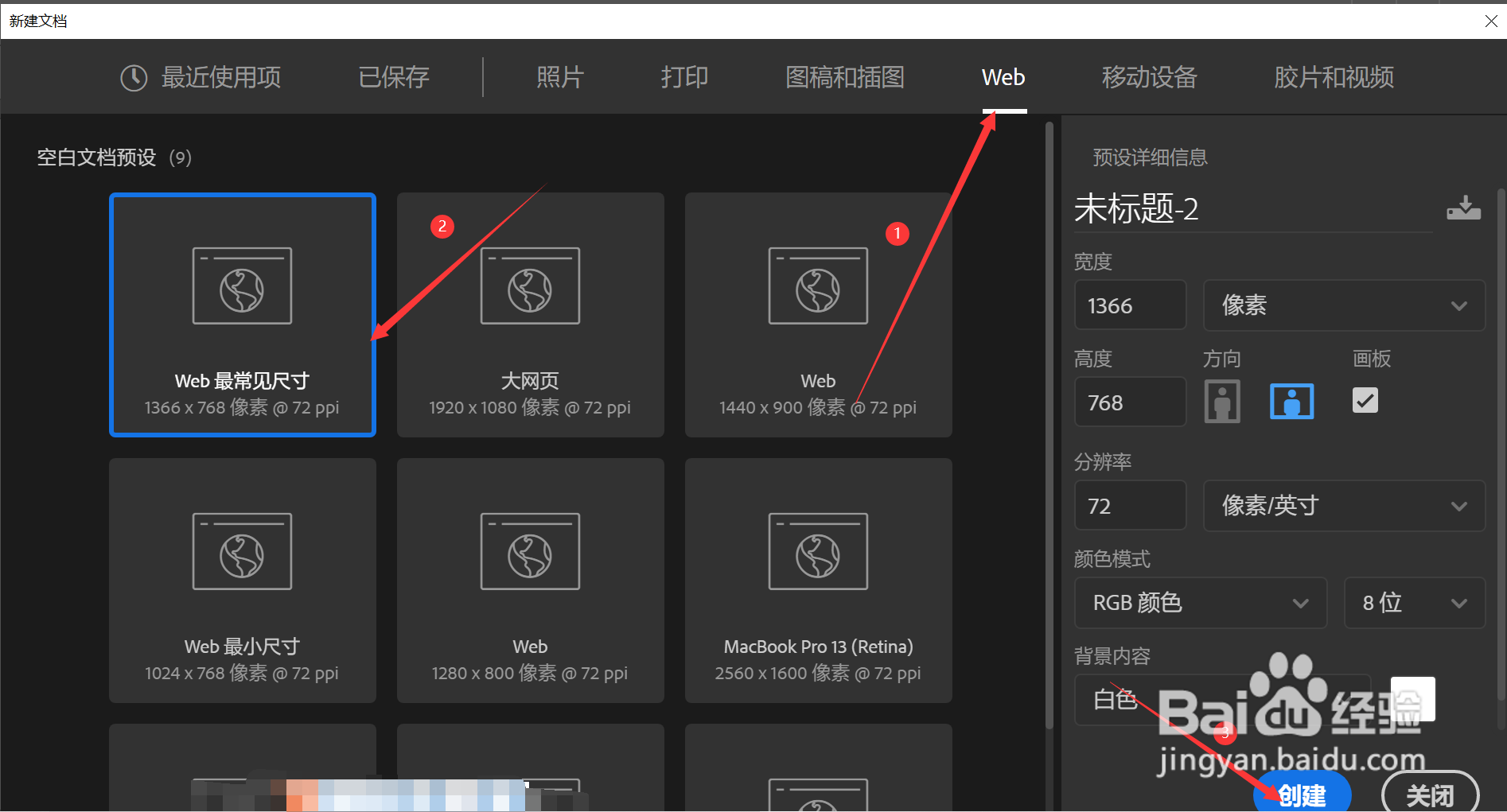Switch document to portrait orientation

pos(1222,402)
